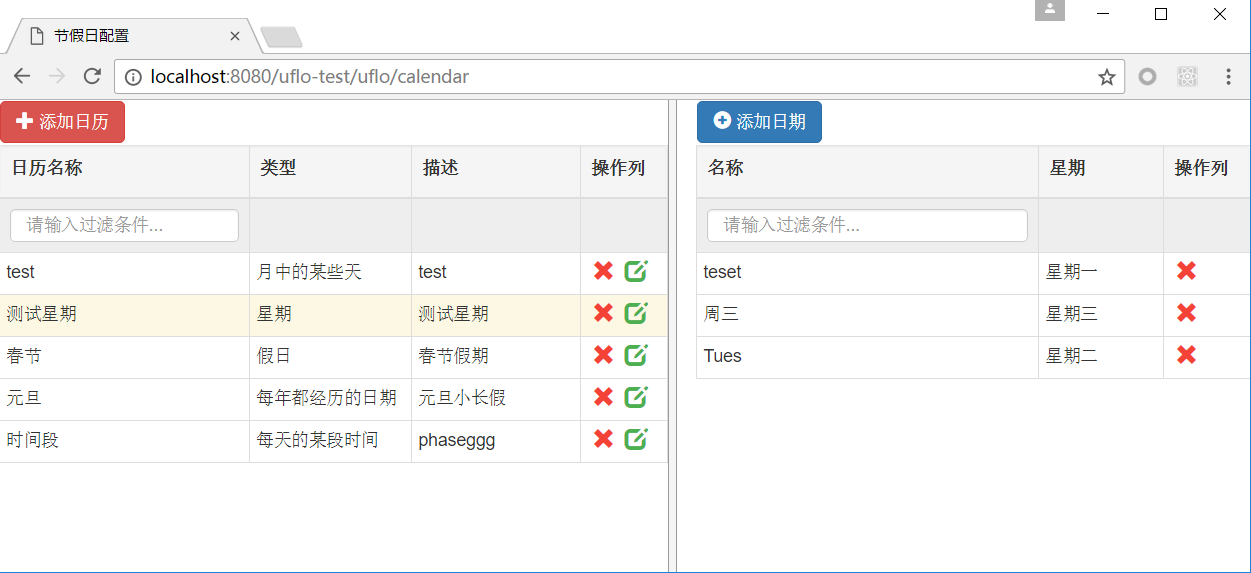Image resolution: width=1251 pixels, height=573 pixels.
Task: Focus the 名称 filter input field
Action: (x=867, y=225)
